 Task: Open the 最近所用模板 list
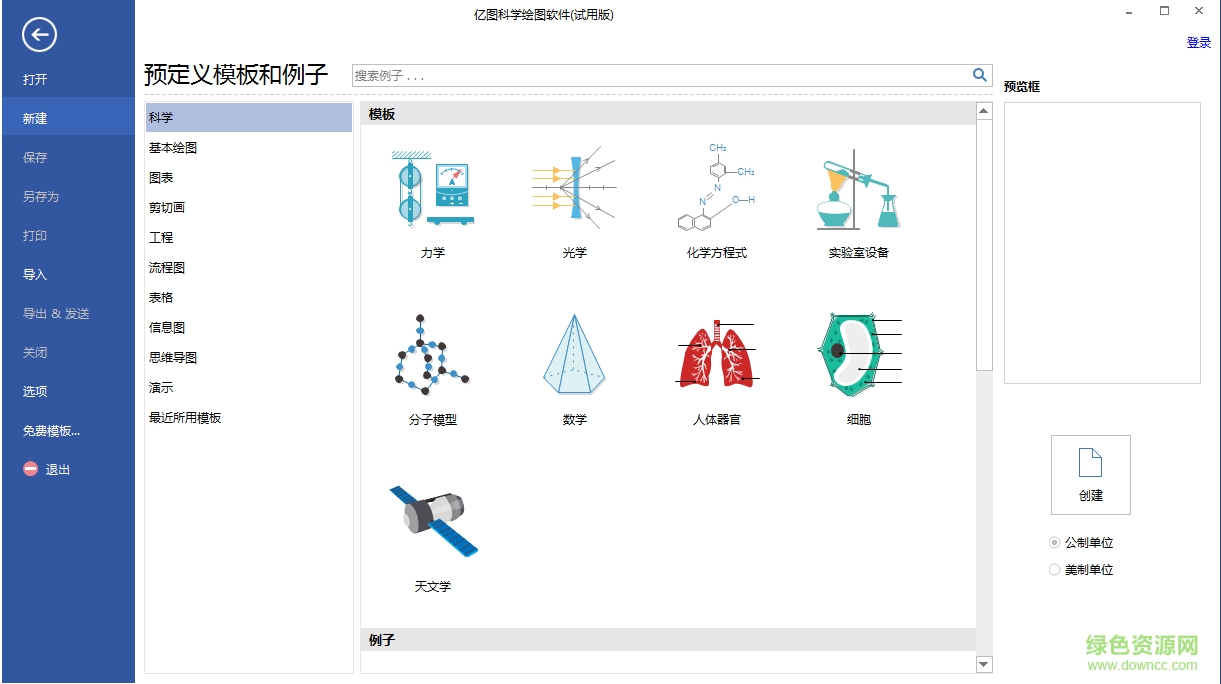[x=185, y=417]
